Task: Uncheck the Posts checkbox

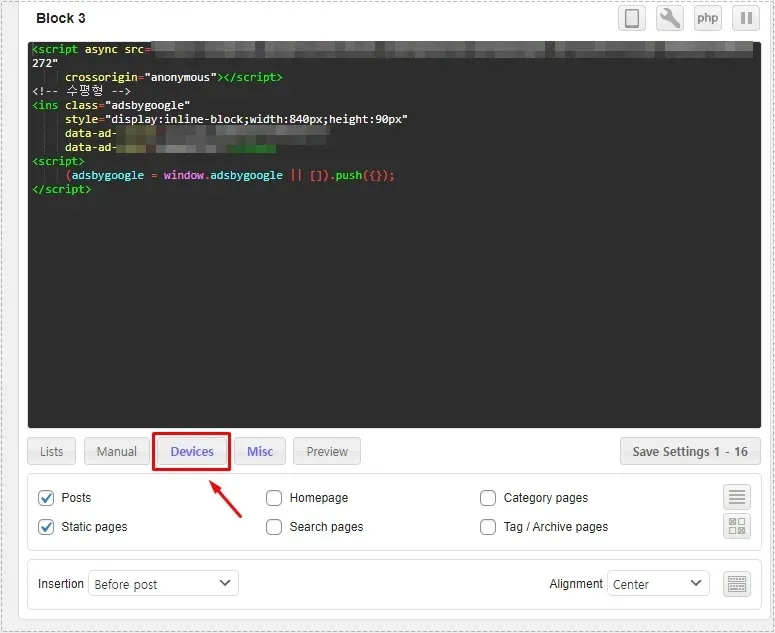Action: [46, 498]
